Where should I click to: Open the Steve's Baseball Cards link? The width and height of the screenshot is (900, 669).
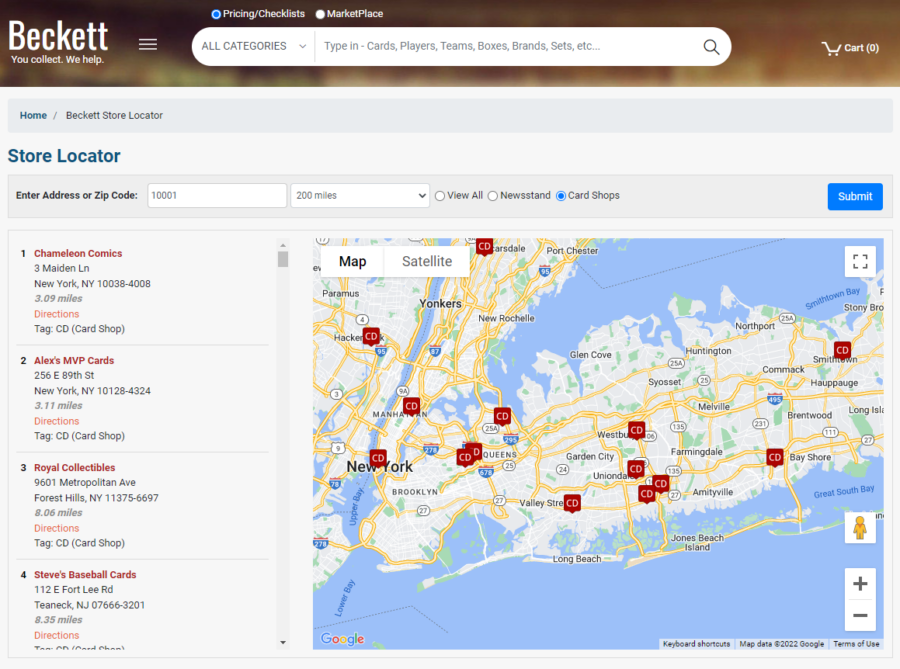pos(85,574)
